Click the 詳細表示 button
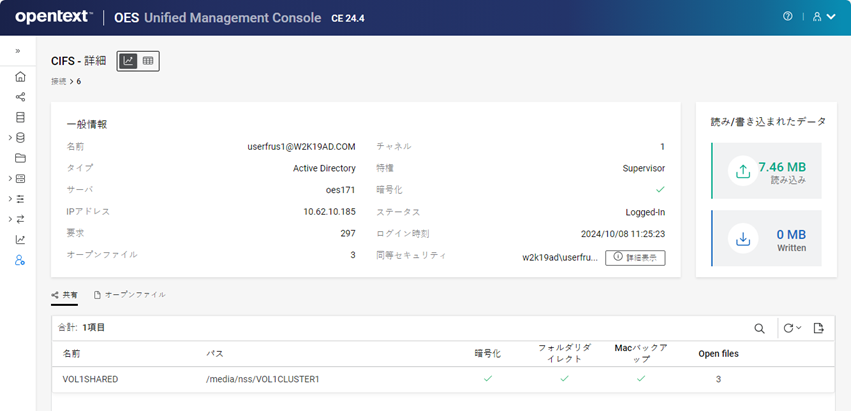Image resolution: width=851 pixels, height=411 pixels. point(635,257)
